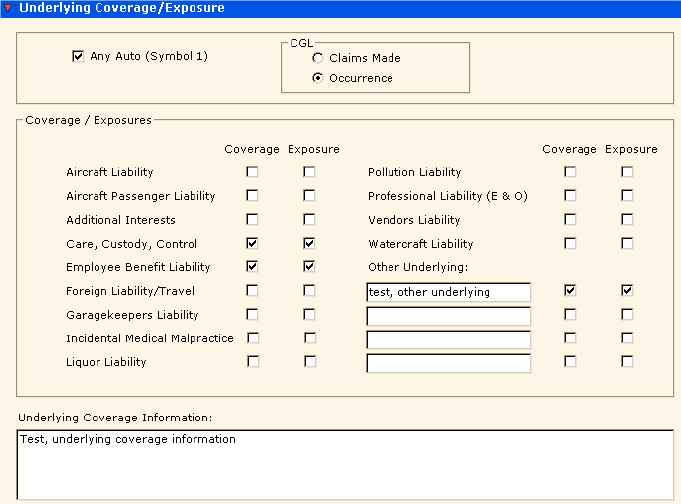Click the Underlying Coverage Information text area

(x=345, y=464)
